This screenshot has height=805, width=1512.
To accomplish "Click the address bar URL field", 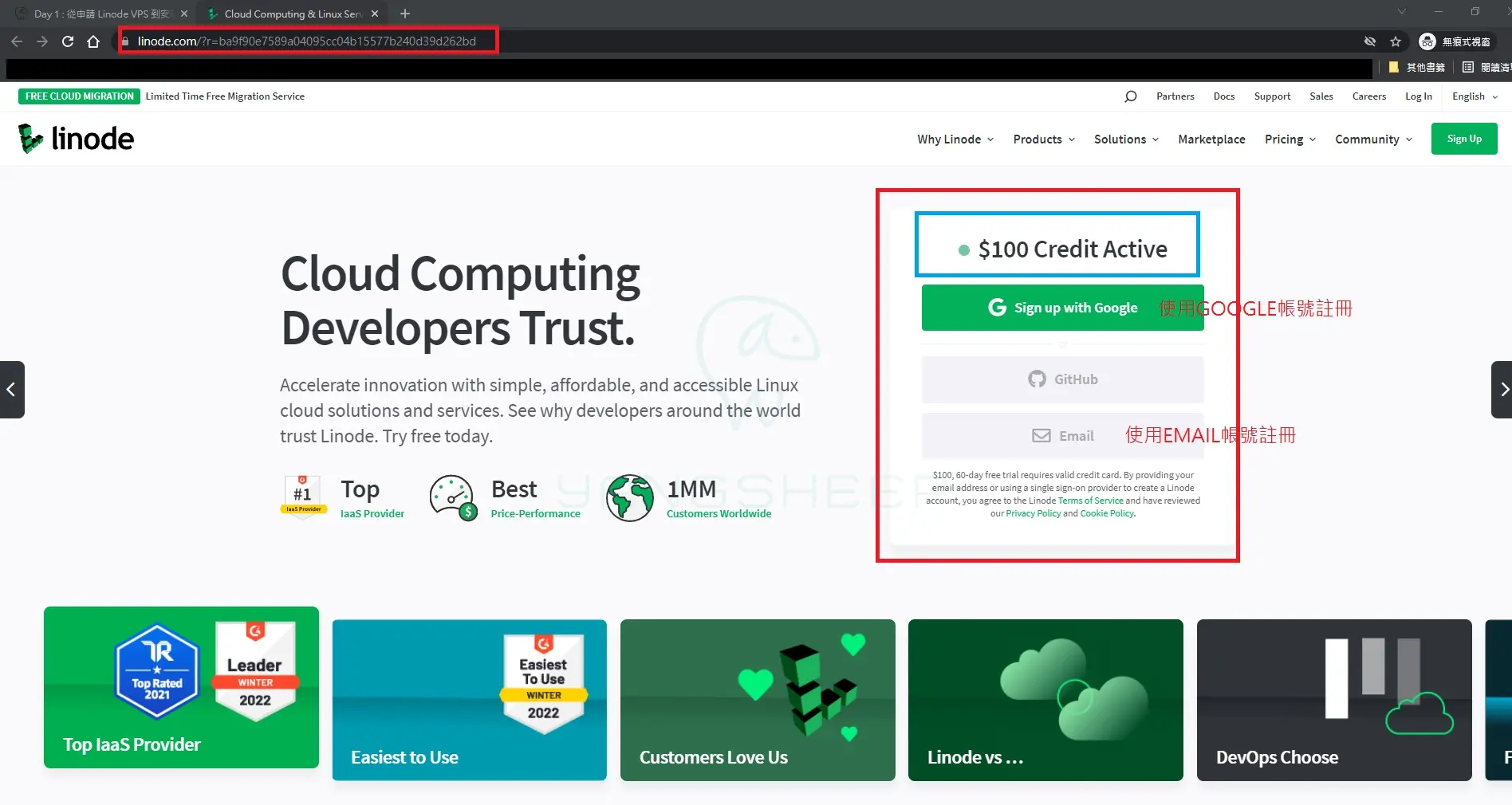I will tap(306, 41).
